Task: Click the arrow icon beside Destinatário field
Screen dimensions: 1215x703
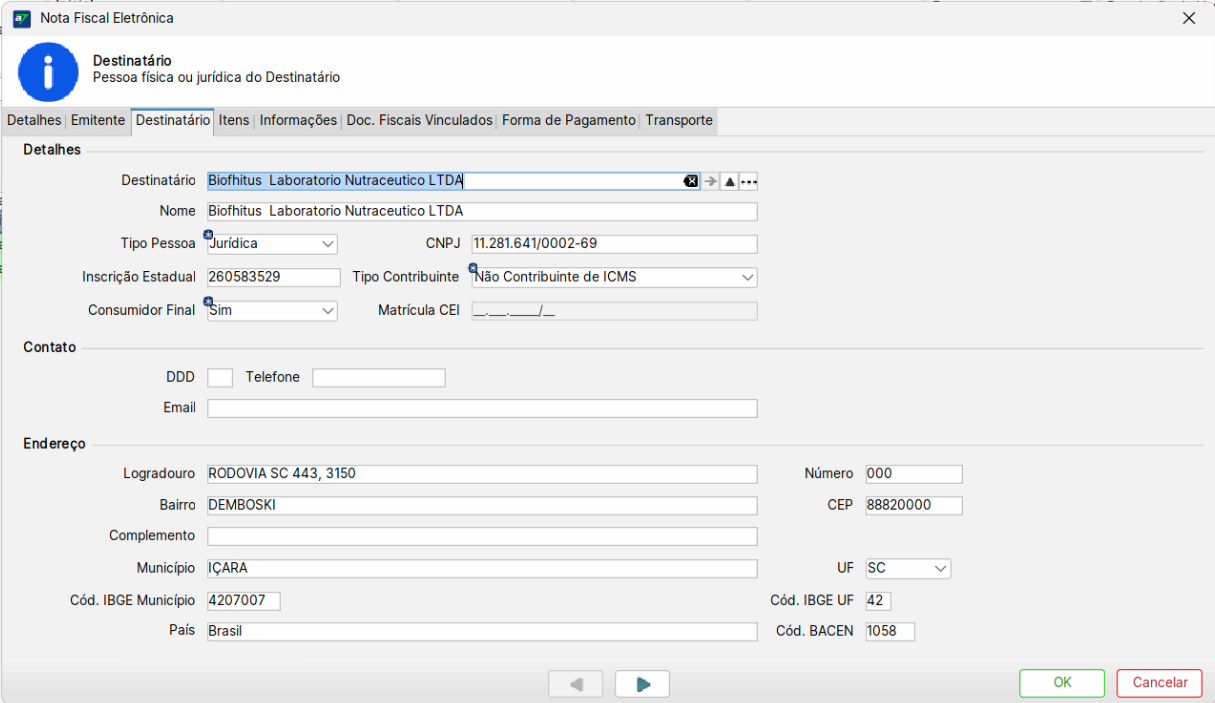Action: coord(711,181)
